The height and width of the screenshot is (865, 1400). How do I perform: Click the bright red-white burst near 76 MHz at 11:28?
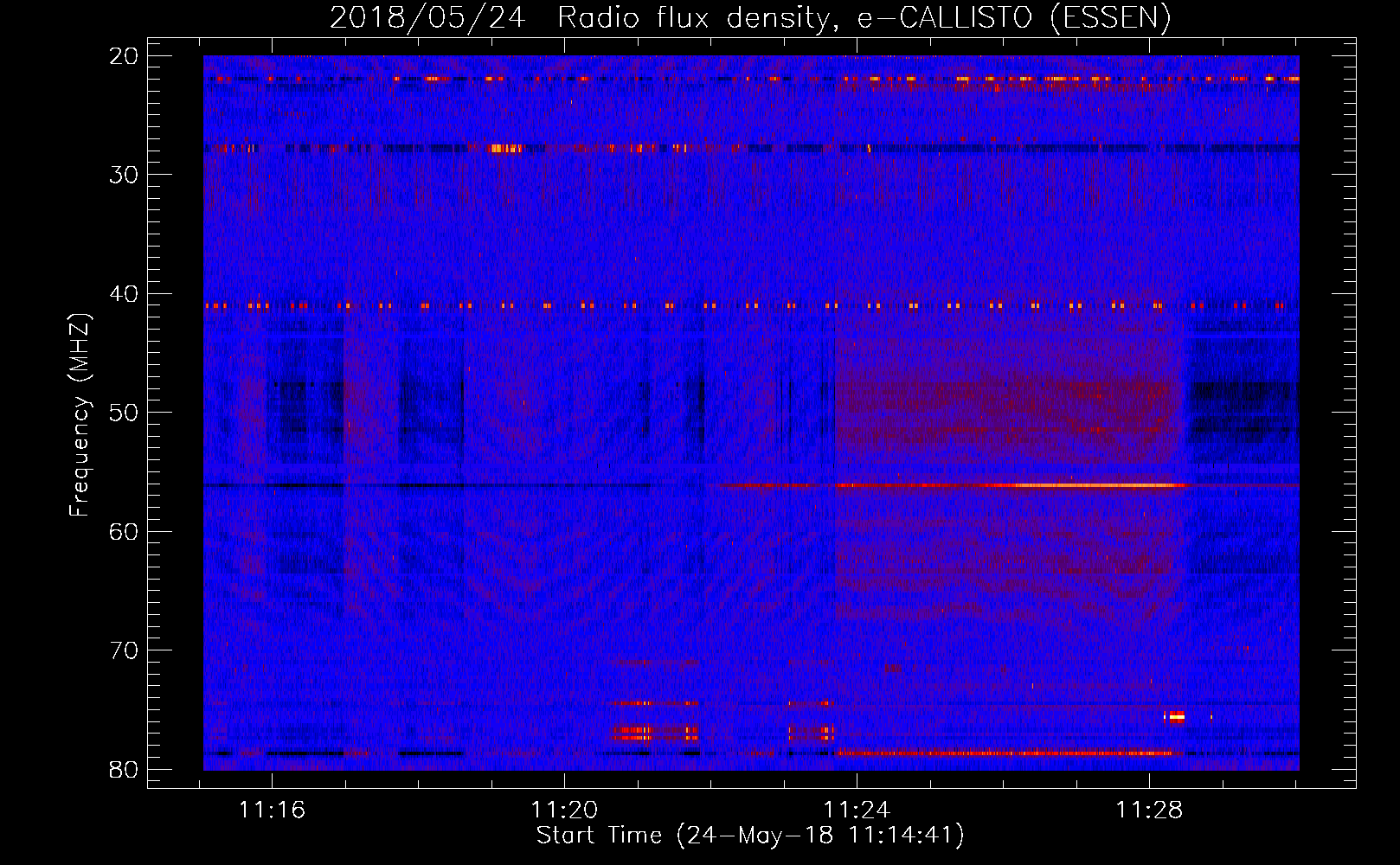click(1175, 716)
